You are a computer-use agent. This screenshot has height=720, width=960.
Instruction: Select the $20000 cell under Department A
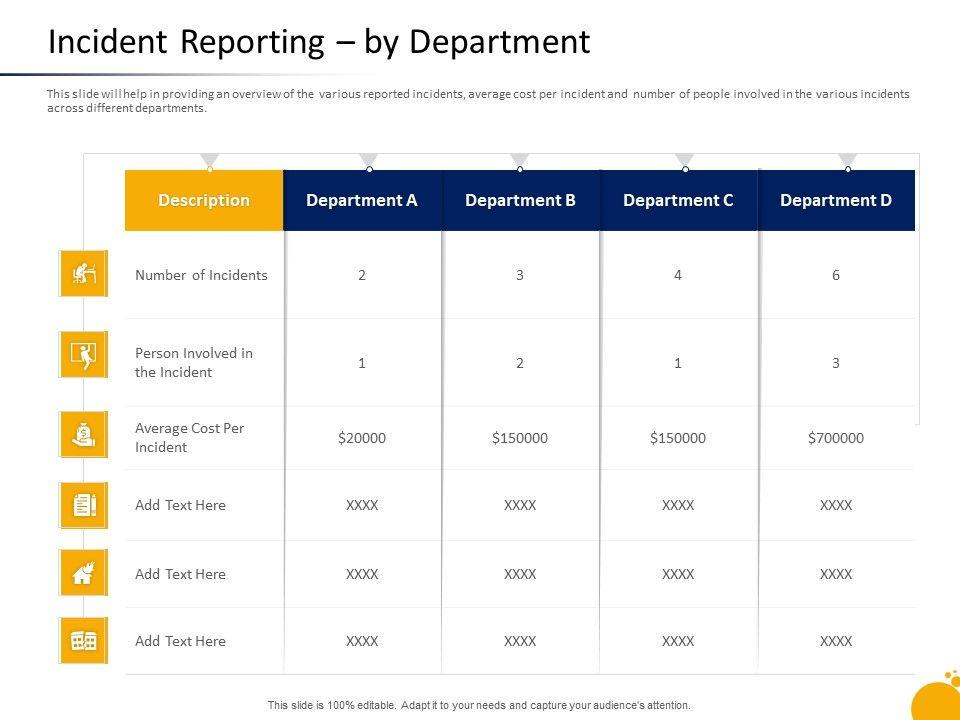(x=362, y=438)
